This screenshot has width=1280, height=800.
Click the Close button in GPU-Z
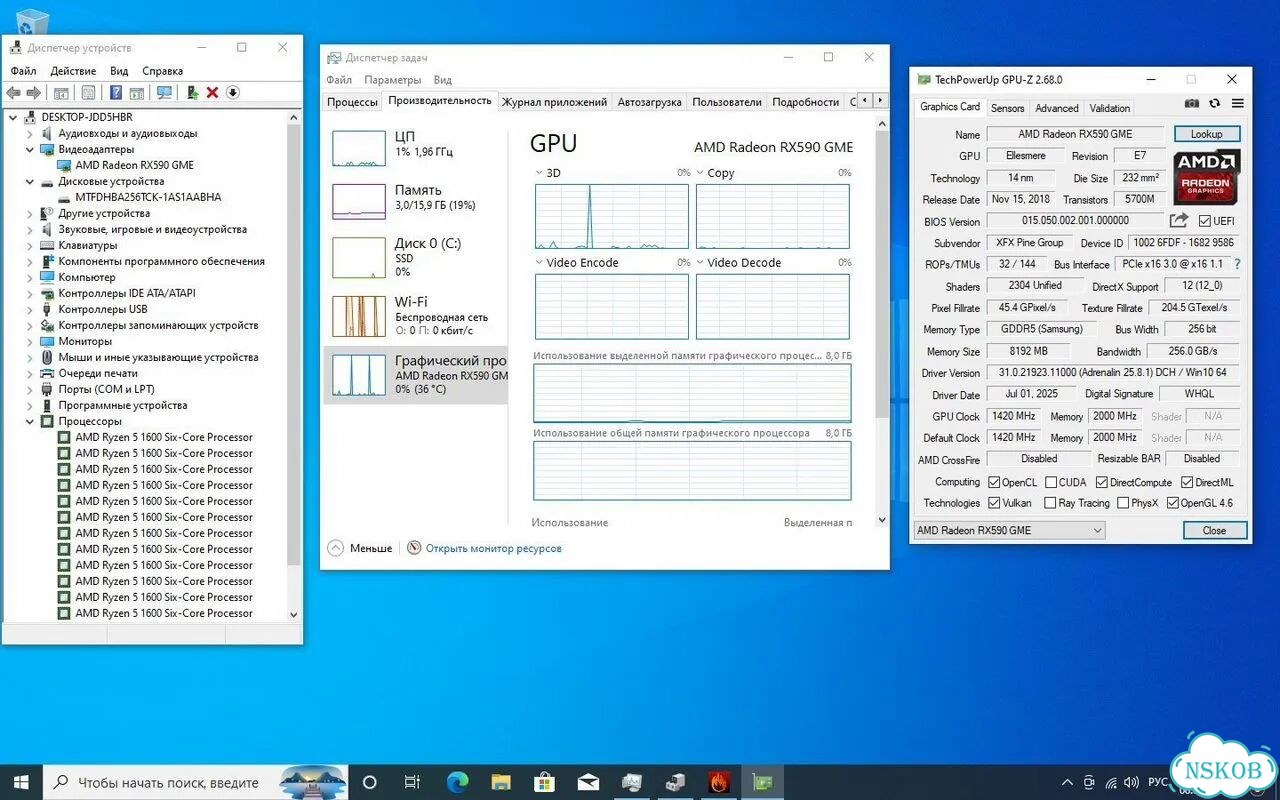click(1215, 531)
